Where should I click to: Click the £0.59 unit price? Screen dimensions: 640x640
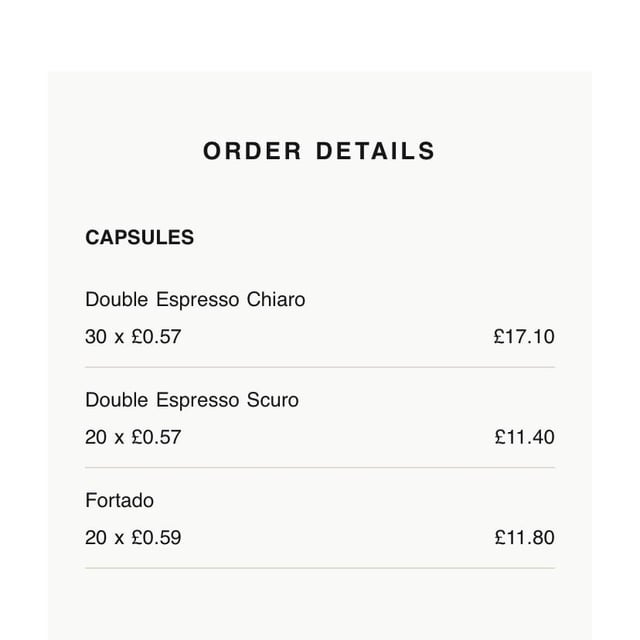click(156, 538)
